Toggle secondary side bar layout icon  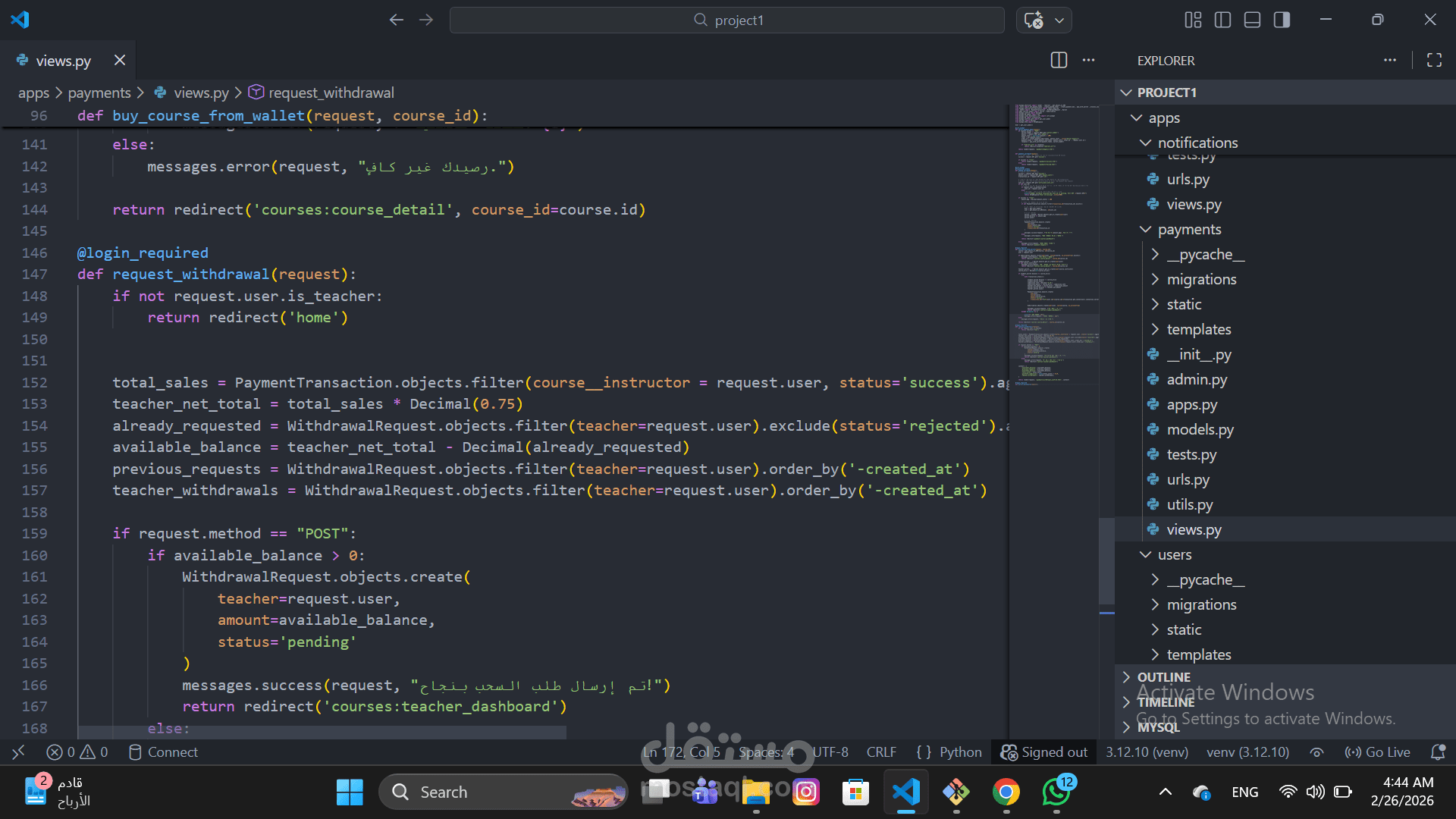(1282, 20)
